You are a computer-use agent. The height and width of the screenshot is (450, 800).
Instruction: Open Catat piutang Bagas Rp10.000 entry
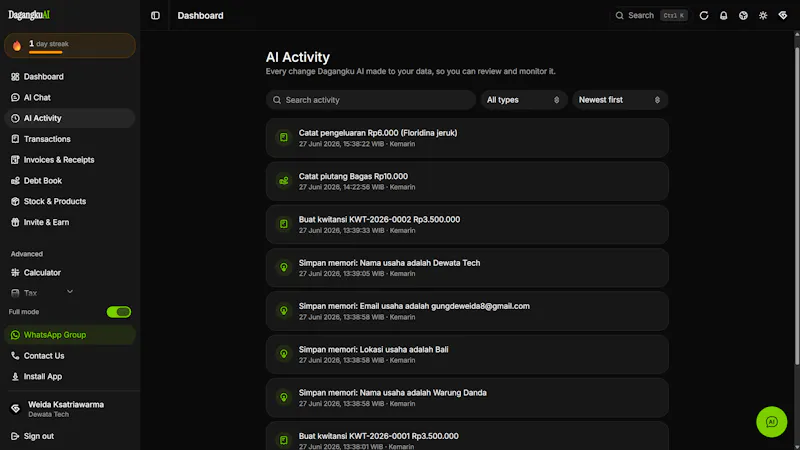pyautogui.click(x=467, y=181)
